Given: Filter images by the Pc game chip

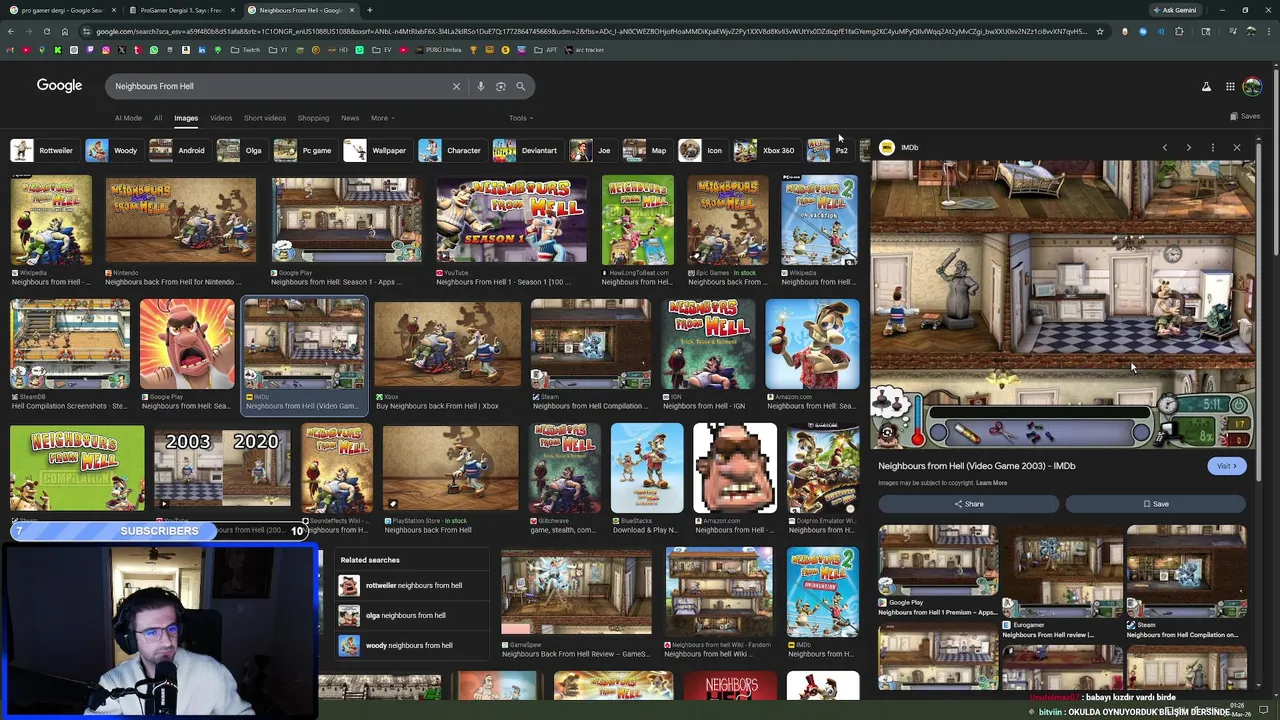Looking at the screenshot, I should click(304, 150).
